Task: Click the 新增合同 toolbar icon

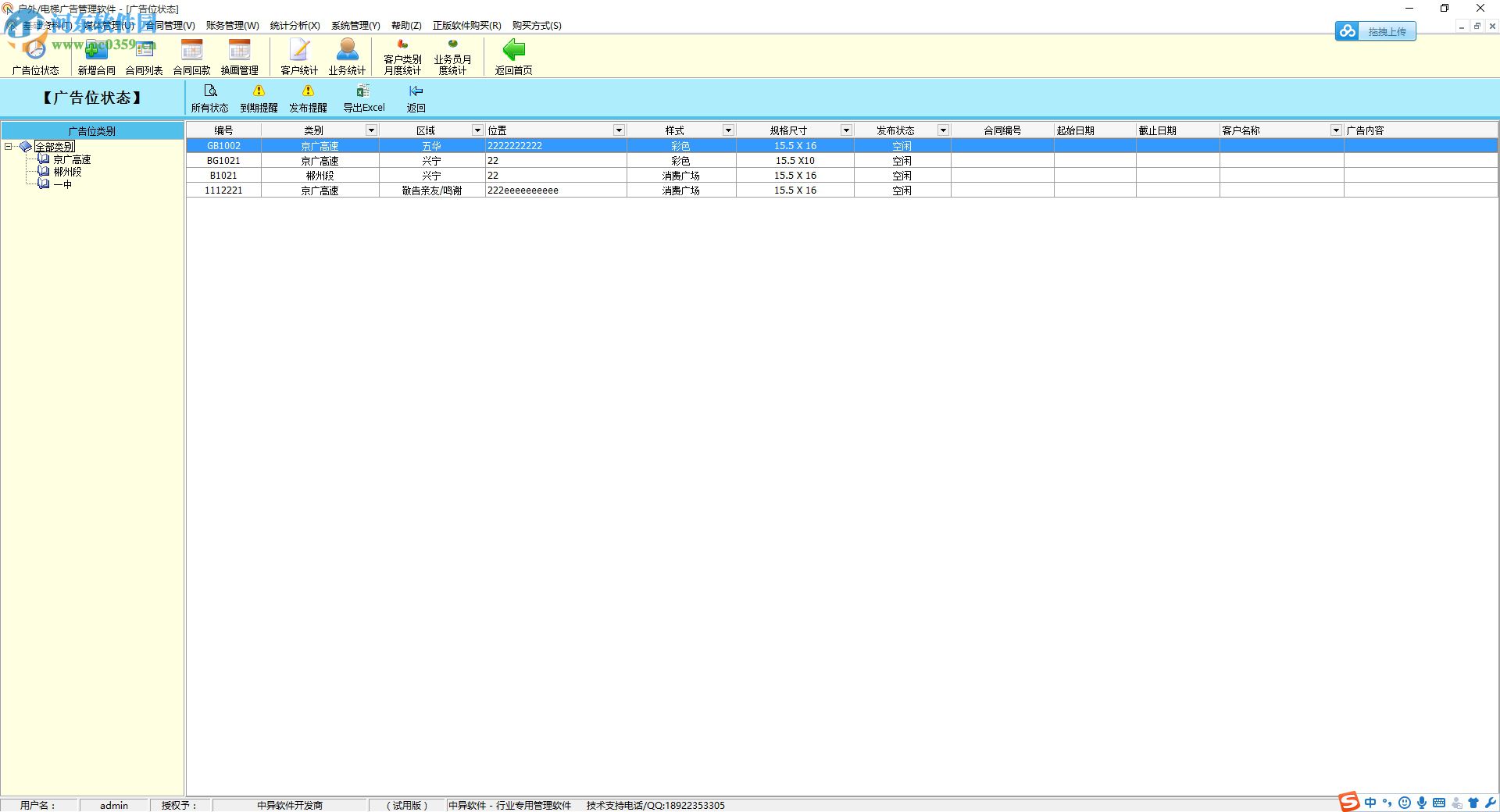Action: tap(96, 56)
